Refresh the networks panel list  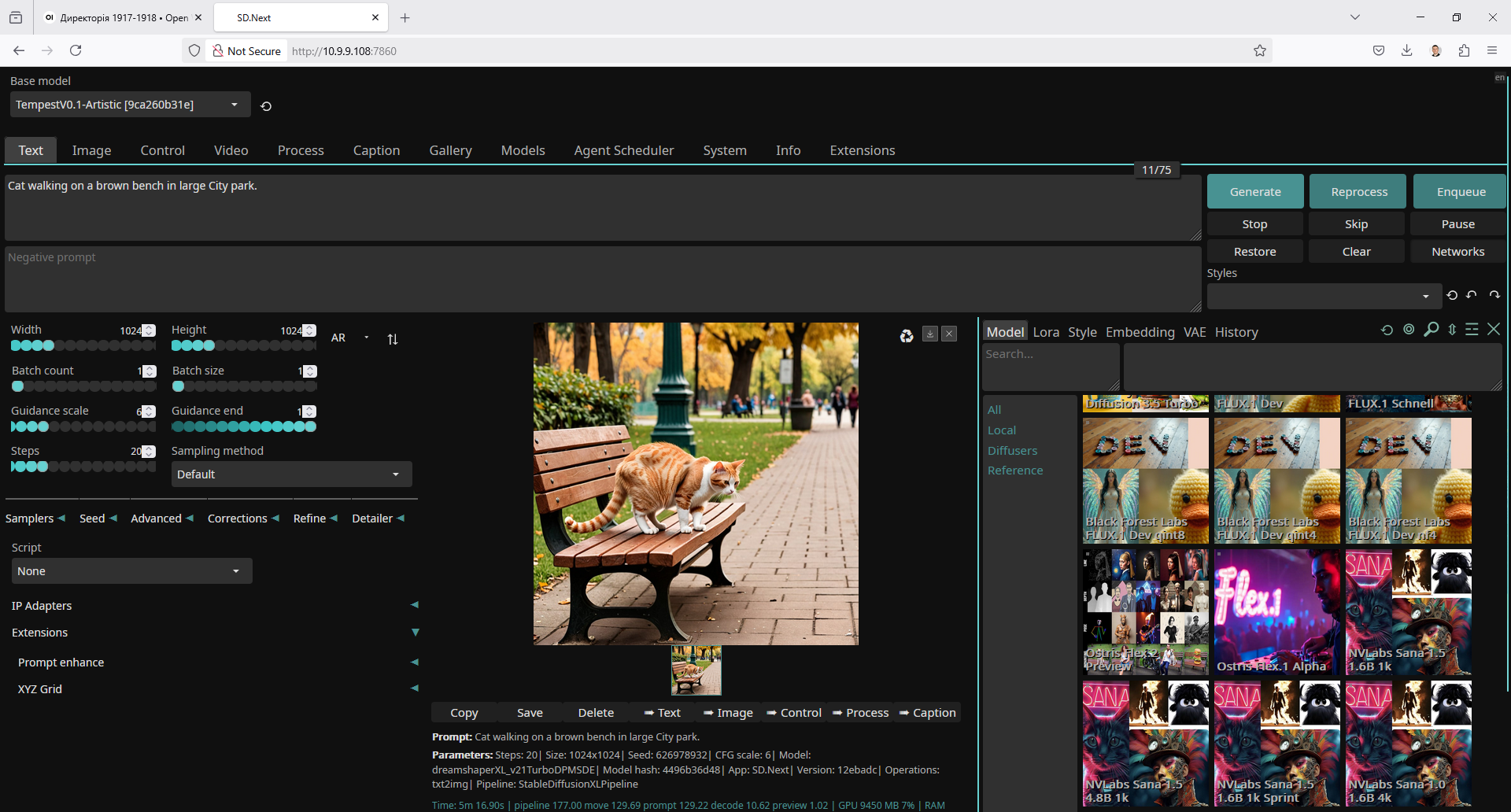pyautogui.click(x=1387, y=330)
